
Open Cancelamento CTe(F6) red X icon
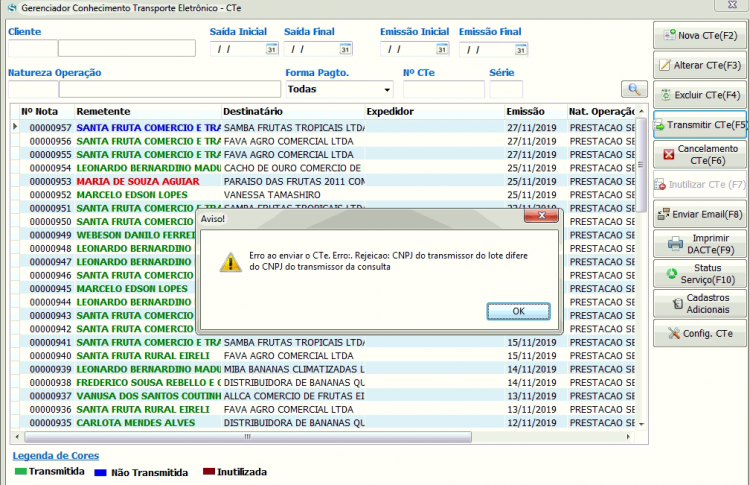pos(669,154)
